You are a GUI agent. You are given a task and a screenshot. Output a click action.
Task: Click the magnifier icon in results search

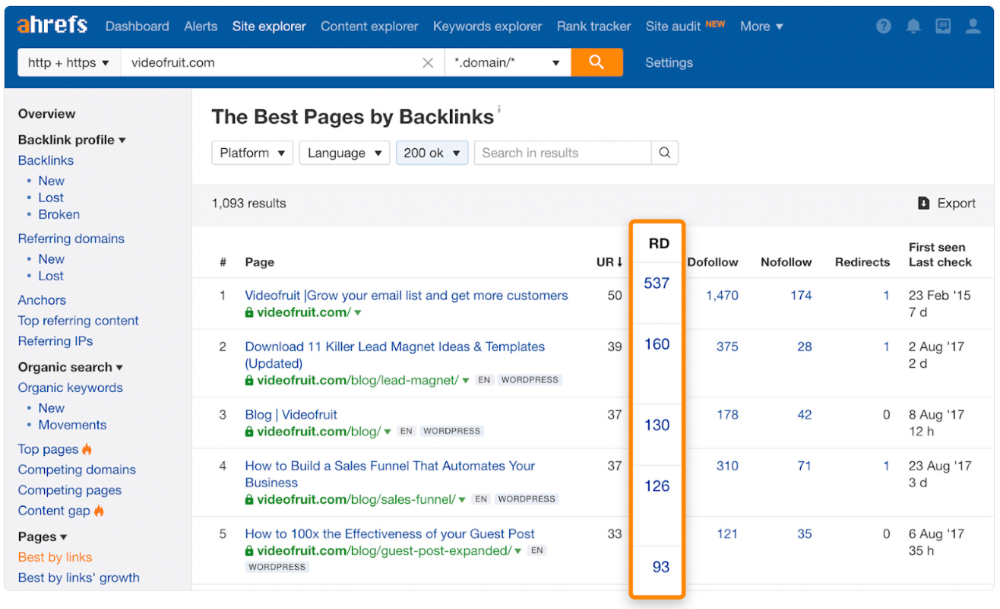(665, 152)
